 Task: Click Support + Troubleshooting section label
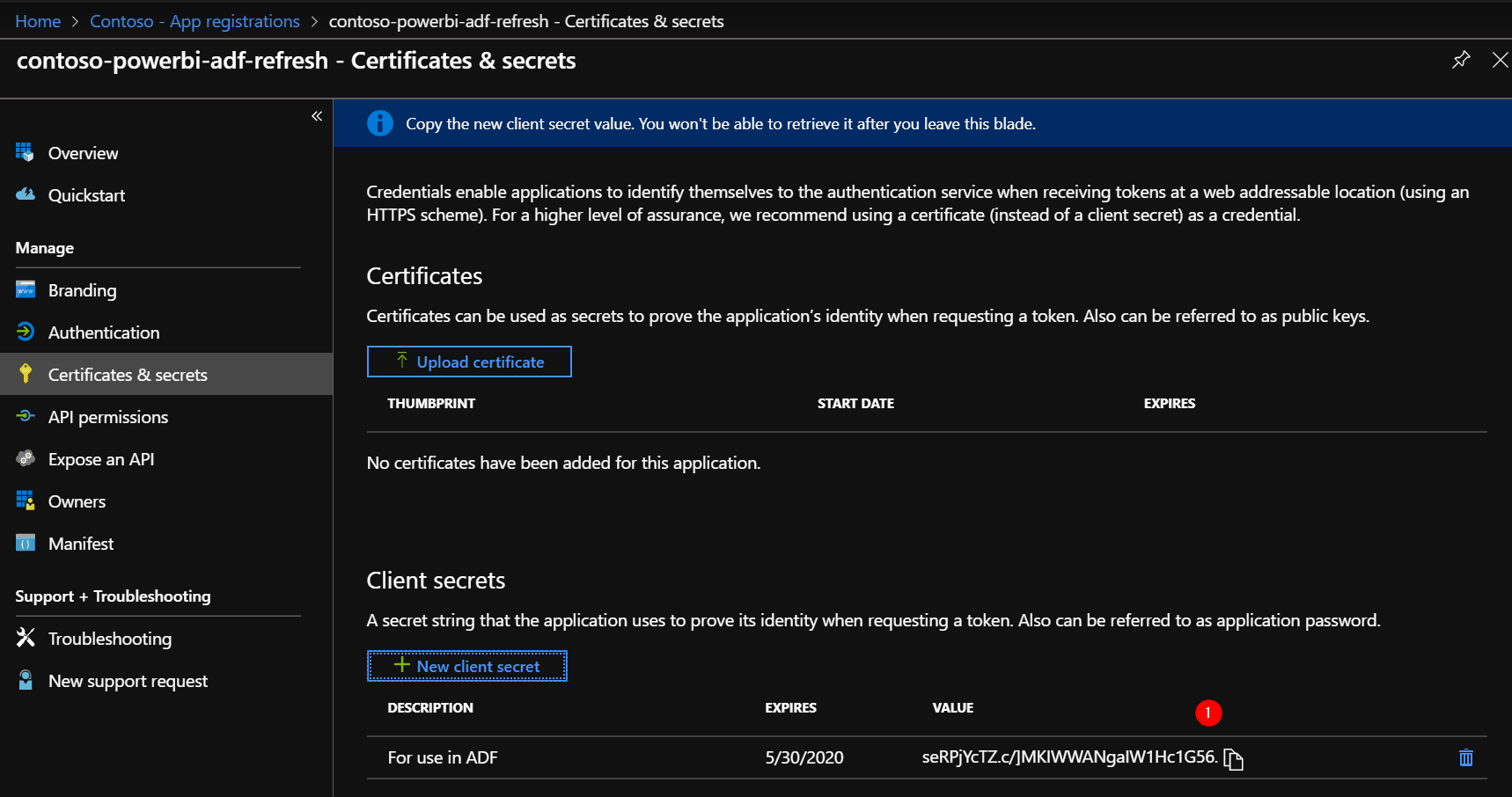coord(113,596)
